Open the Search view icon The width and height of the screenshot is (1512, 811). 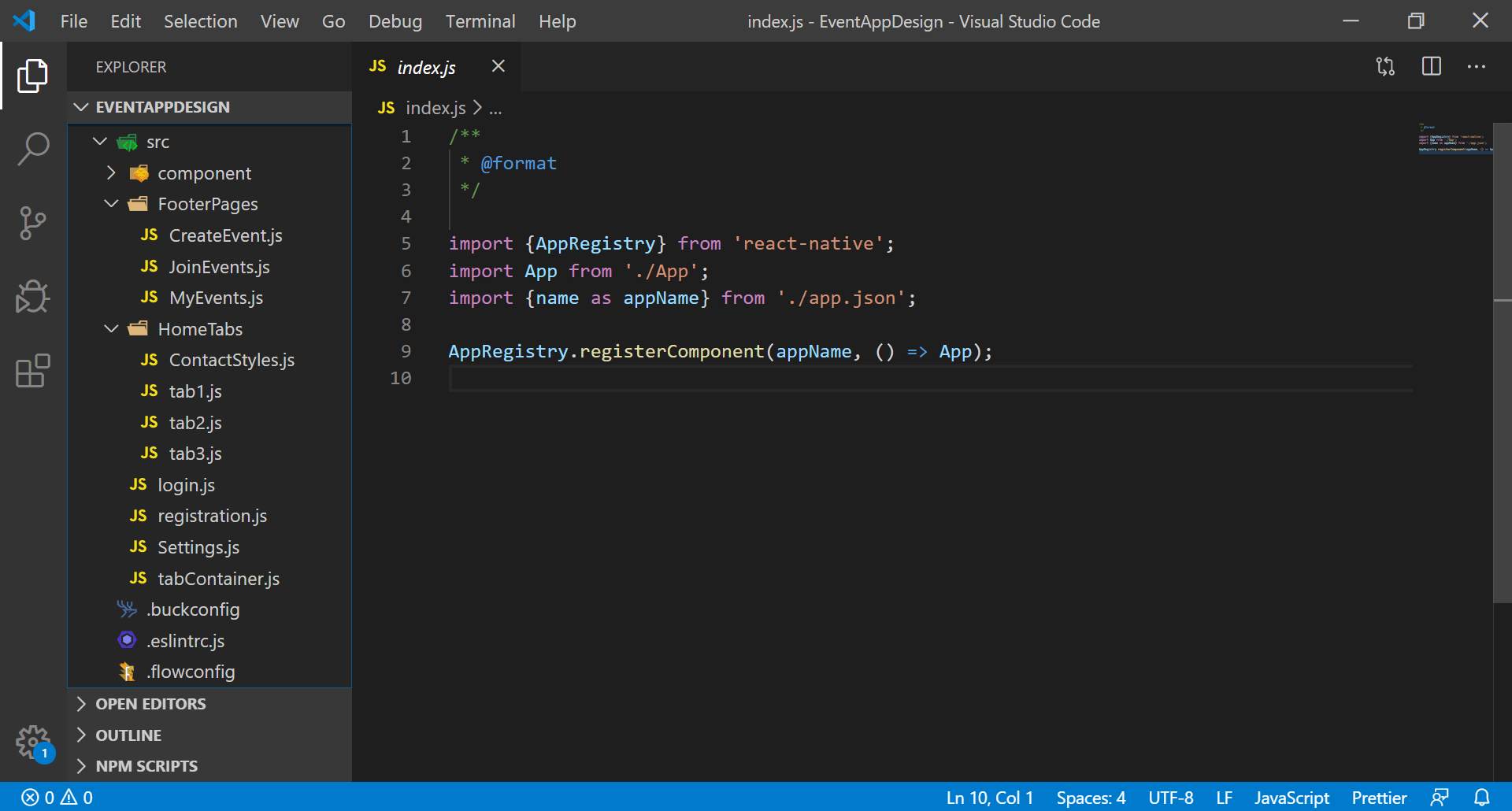pos(33,149)
